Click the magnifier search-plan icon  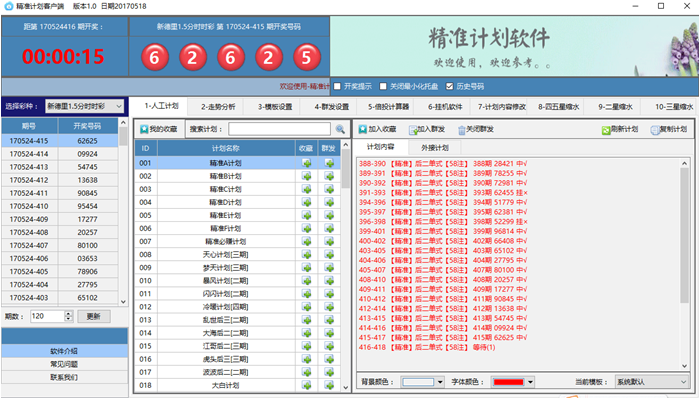coord(340,129)
